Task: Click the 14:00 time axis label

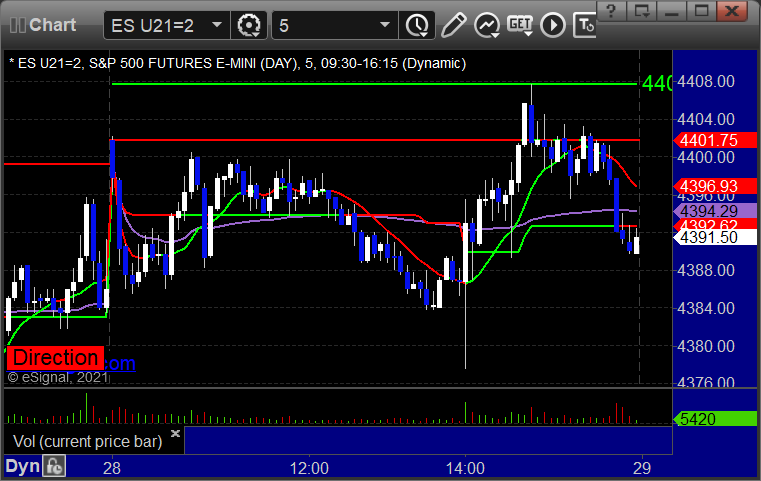Action: point(465,468)
